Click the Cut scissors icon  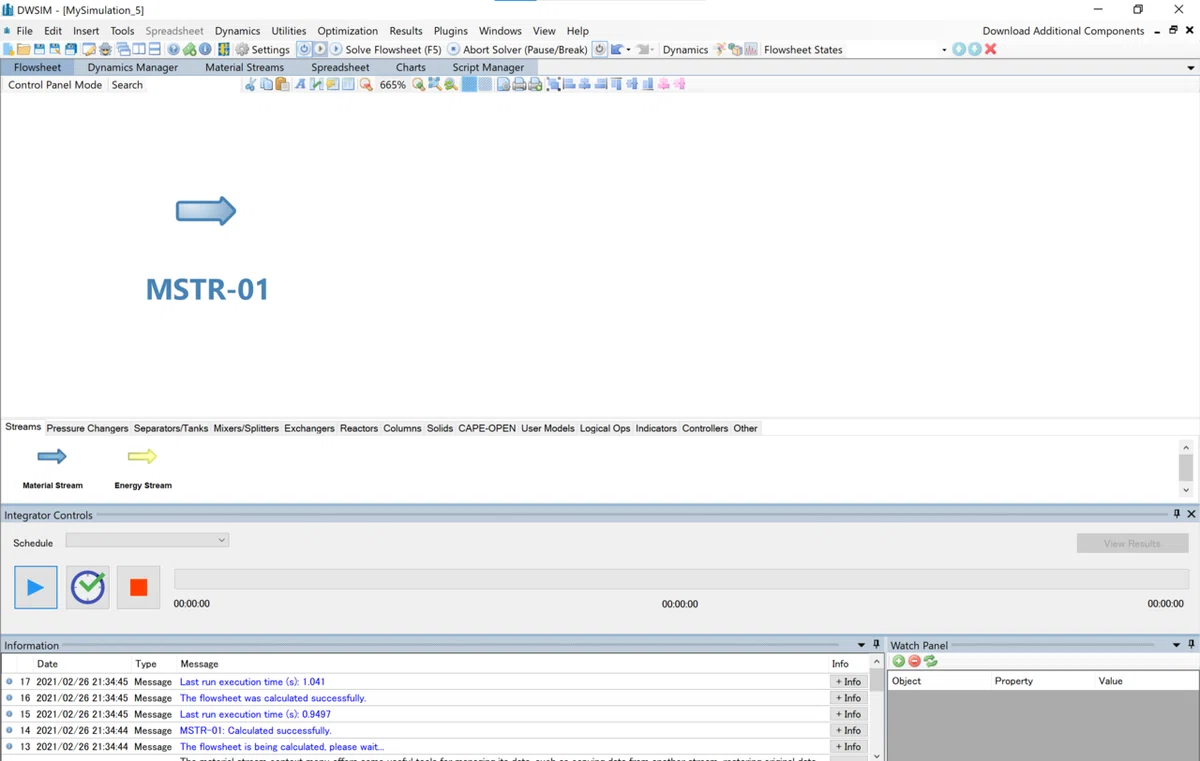251,85
